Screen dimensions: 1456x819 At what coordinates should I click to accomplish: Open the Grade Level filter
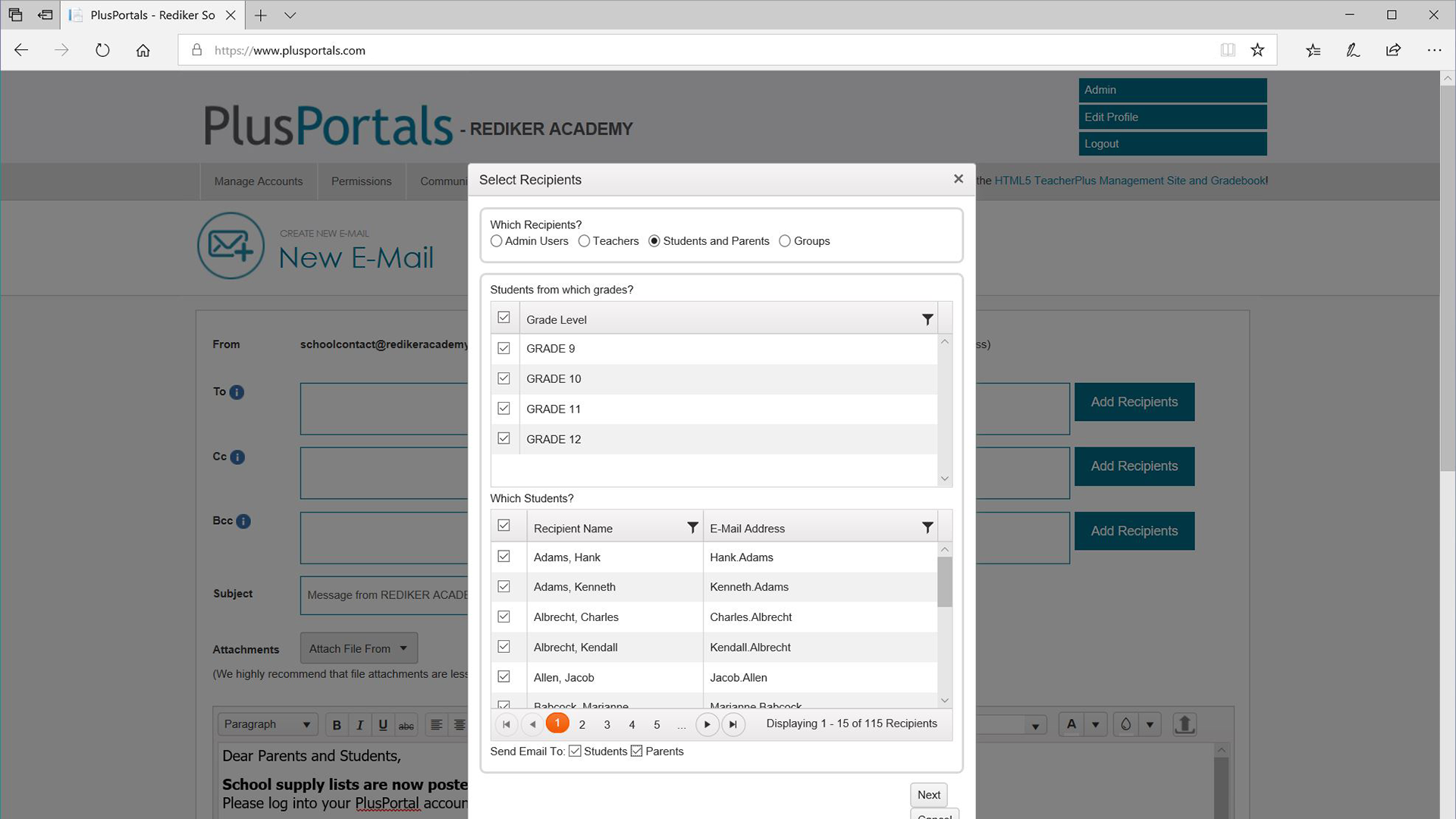(927, 319)
